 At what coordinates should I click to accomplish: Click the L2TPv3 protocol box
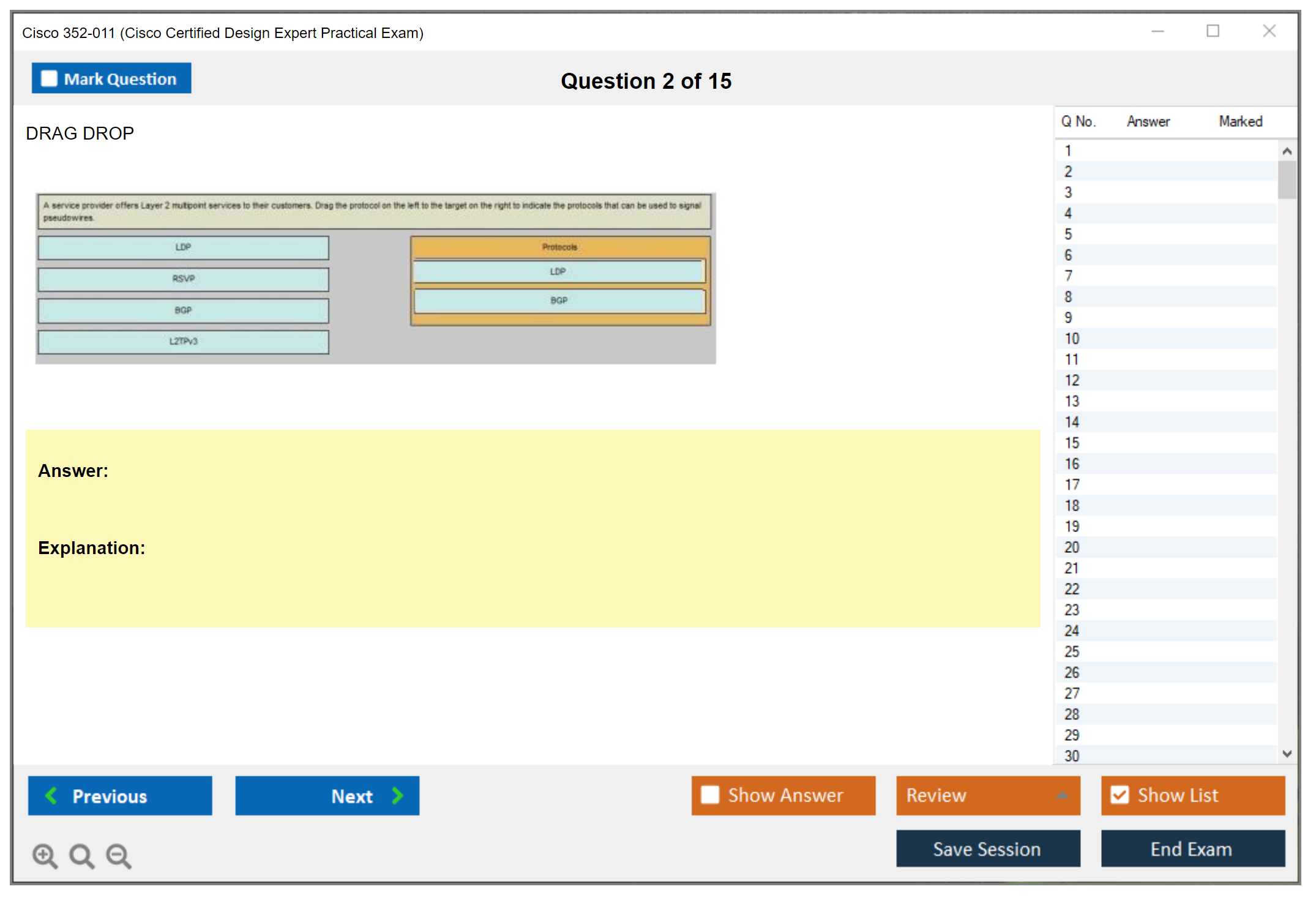click(183, 342)
